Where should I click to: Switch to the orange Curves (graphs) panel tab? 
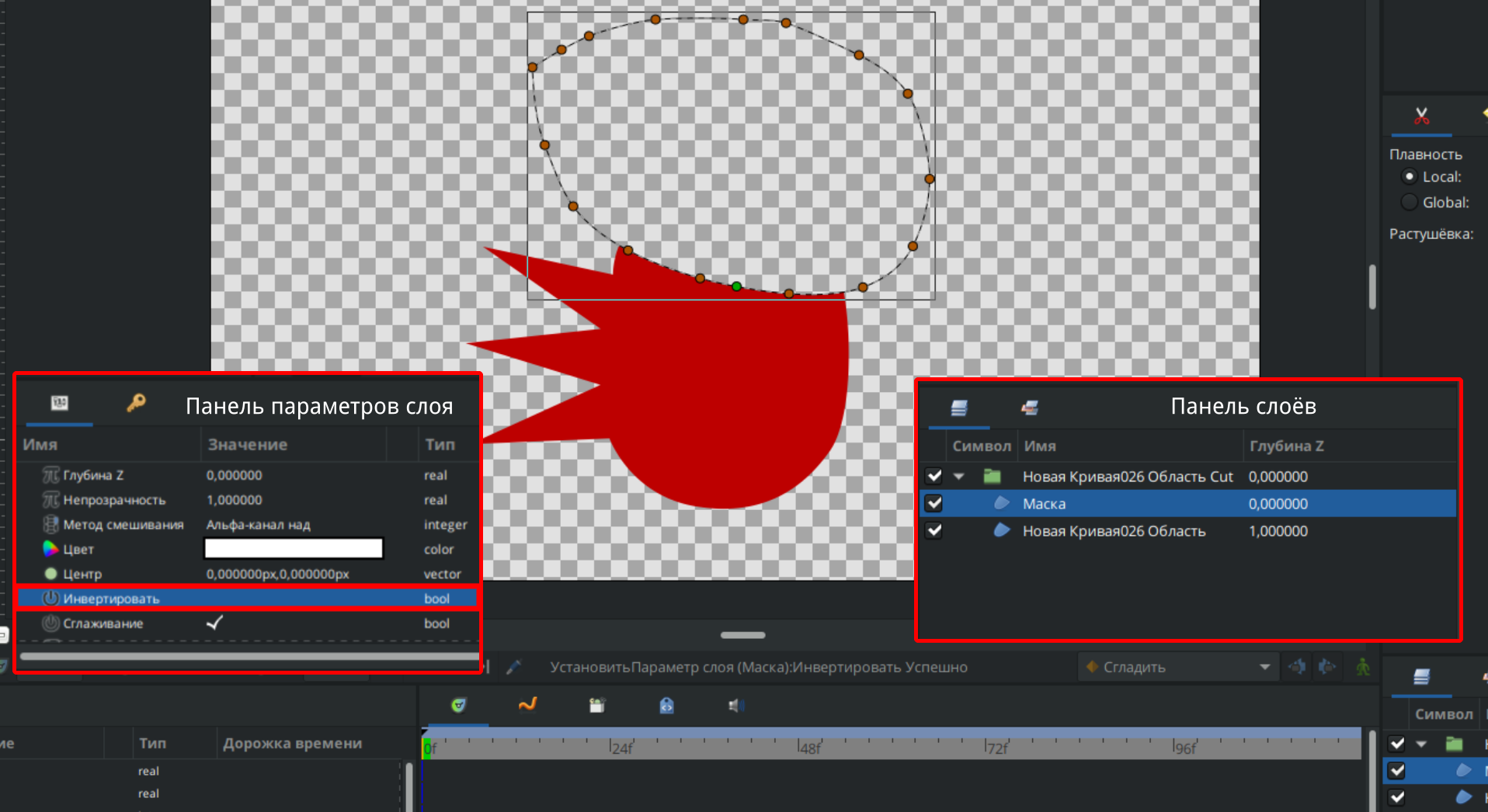(527, 705)
